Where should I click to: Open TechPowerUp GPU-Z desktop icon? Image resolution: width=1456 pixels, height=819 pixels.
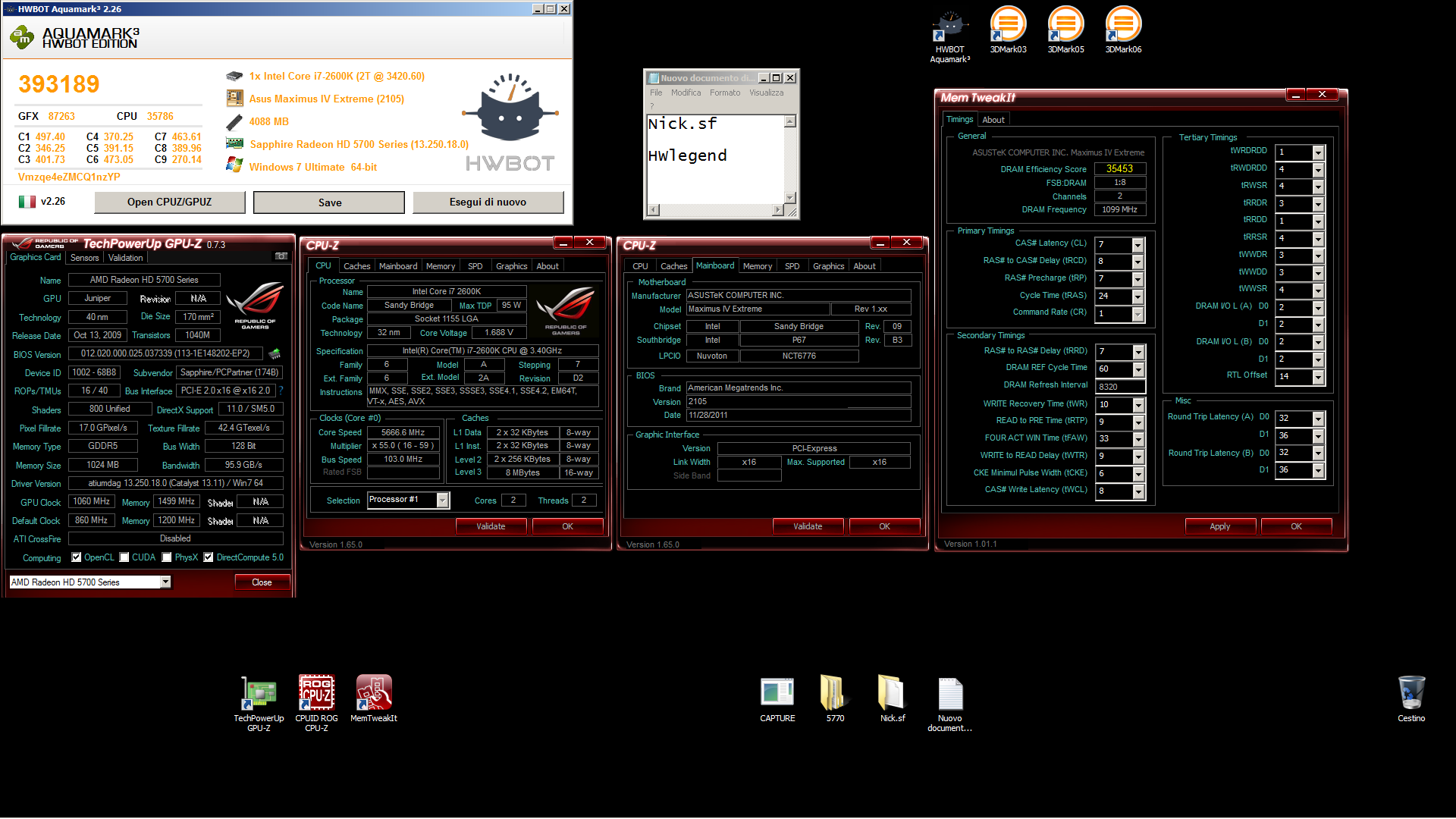pos(259,704)
